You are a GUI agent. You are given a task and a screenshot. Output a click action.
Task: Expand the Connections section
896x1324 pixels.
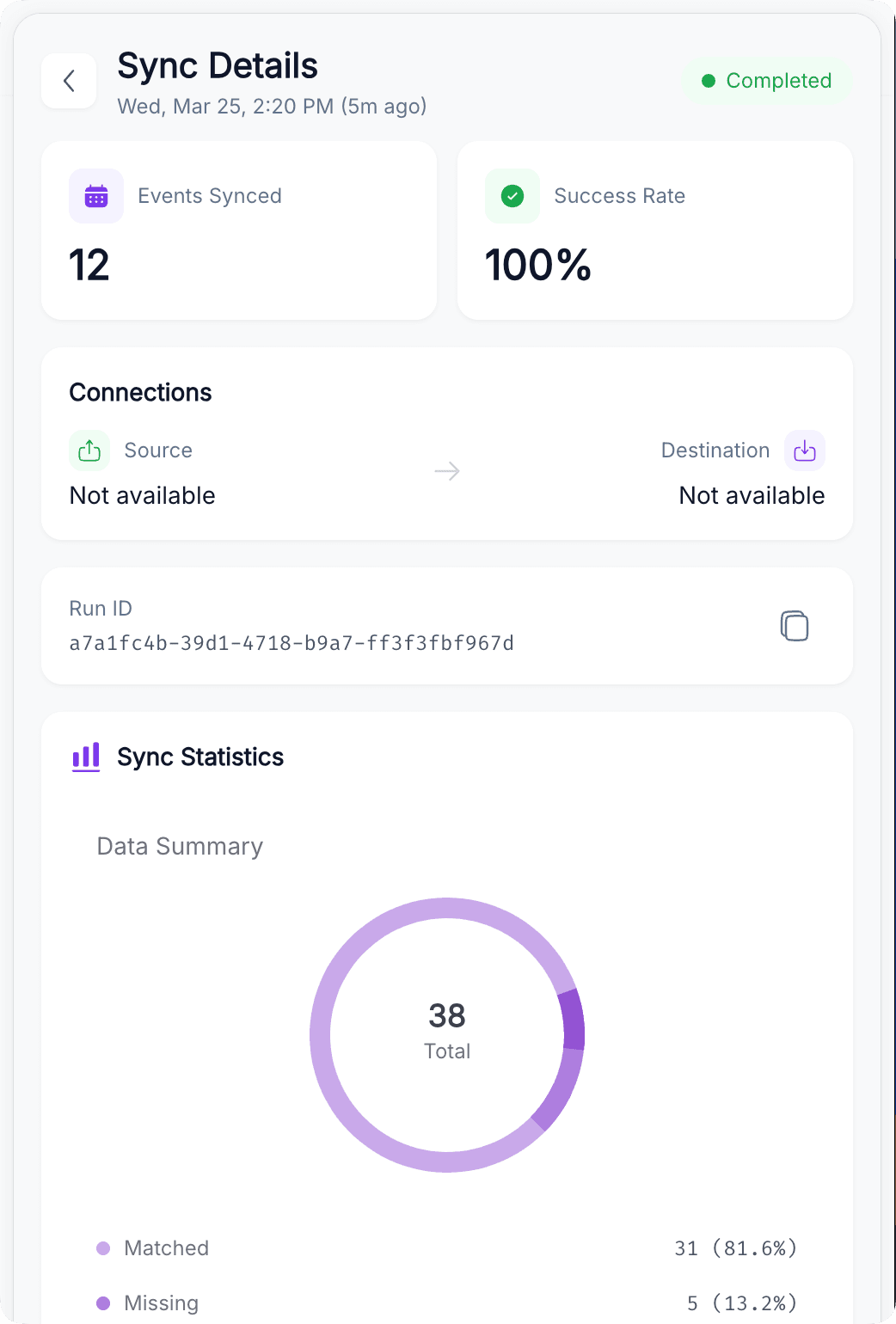(140, 392)
